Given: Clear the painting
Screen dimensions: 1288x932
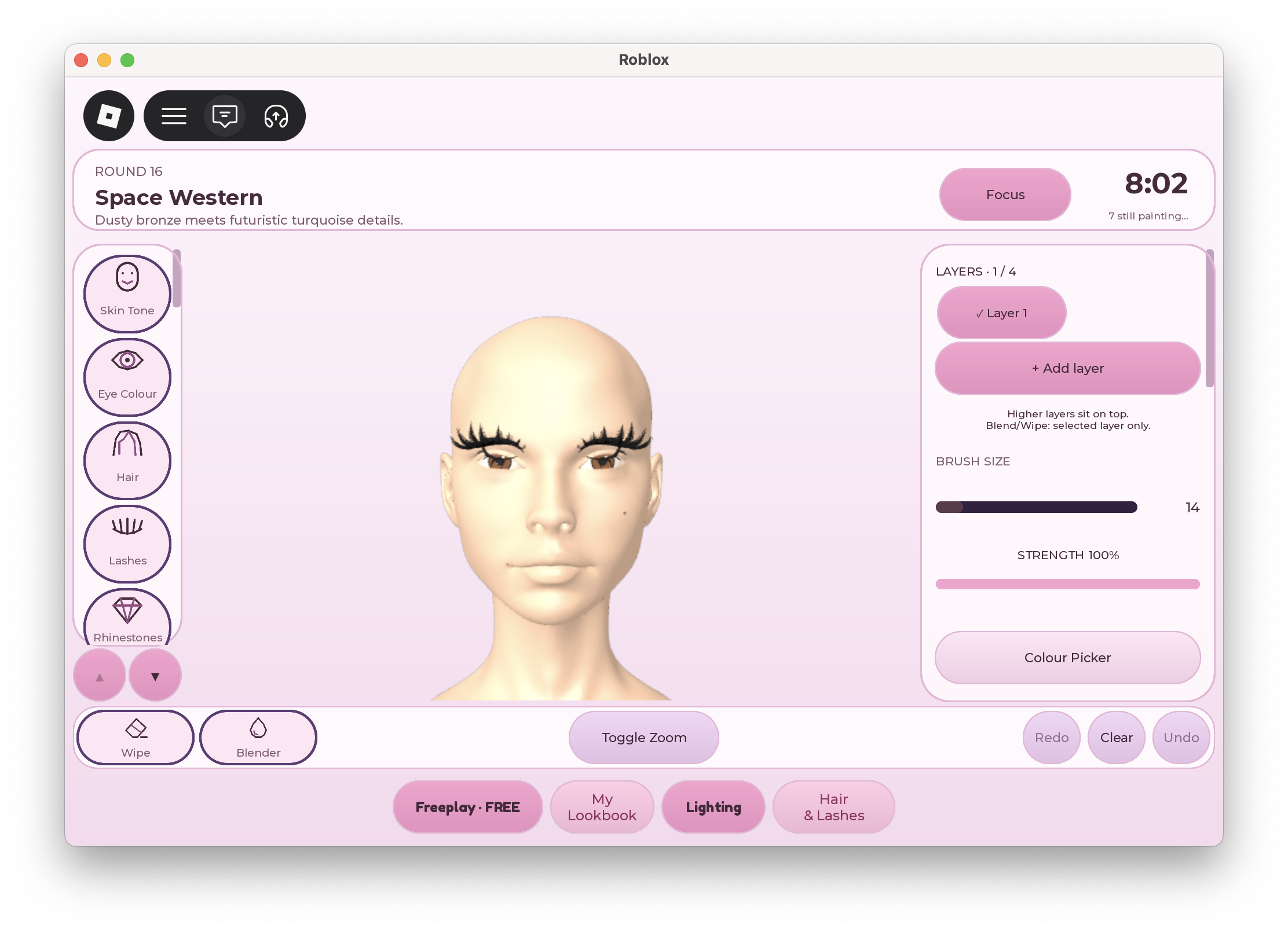Looking at the screenshot, I should coord(1117,737).
